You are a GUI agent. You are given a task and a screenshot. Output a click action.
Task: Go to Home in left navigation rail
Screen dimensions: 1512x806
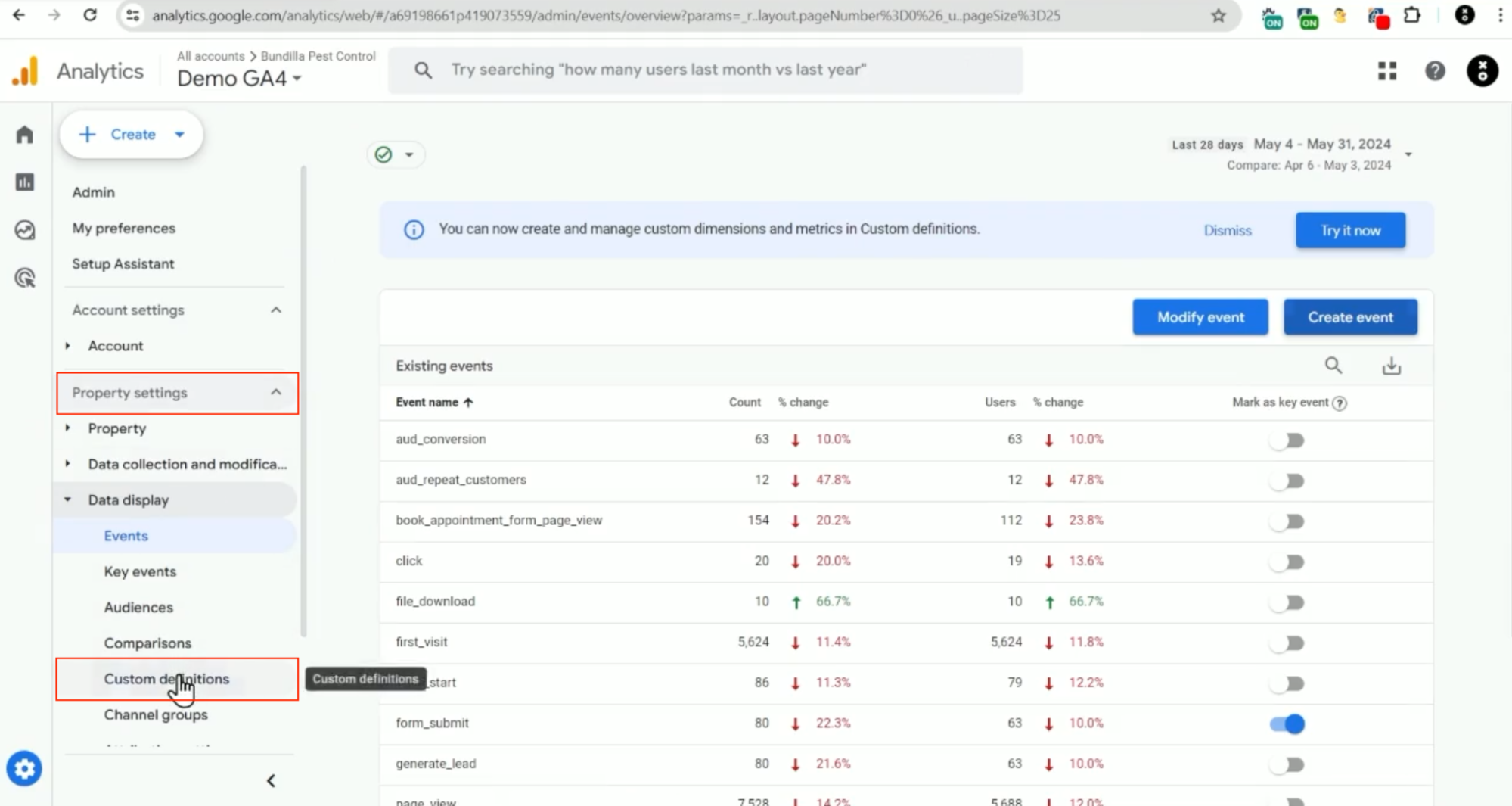click(25, 135)
